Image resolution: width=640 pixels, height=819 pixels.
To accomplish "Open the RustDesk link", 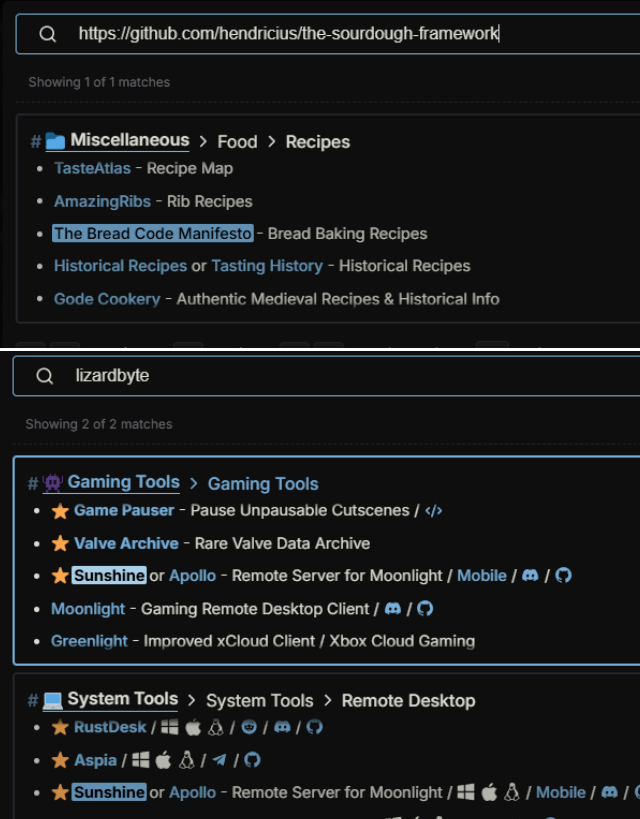I will click(x=110, y=727).
